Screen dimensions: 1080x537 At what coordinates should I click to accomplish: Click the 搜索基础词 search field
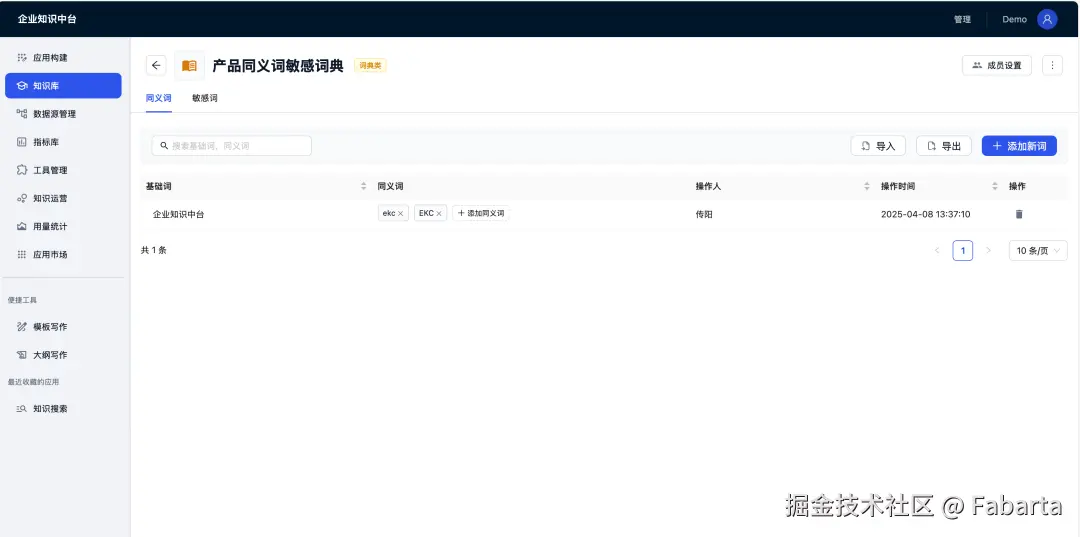[x=232, y=146]
